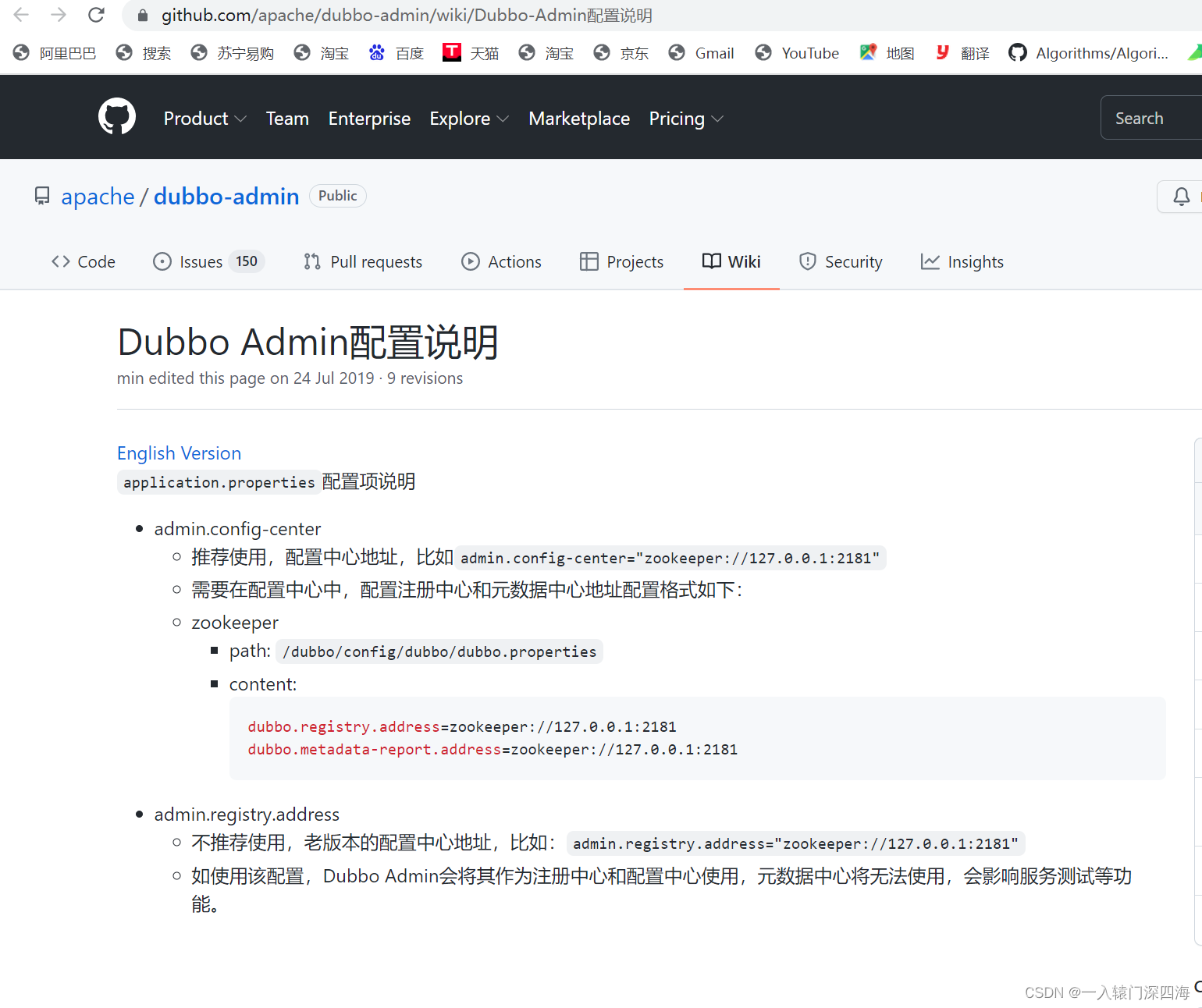Expand the Explore dropdown menu
Viewport: 1202px width, 1008px height.
[469, 119]
